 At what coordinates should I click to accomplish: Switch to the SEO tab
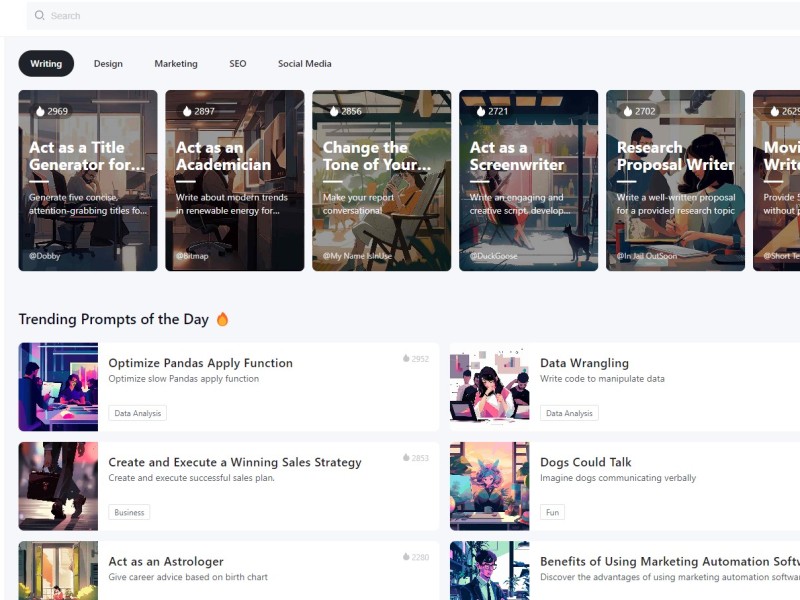click(x=238, y=63)
